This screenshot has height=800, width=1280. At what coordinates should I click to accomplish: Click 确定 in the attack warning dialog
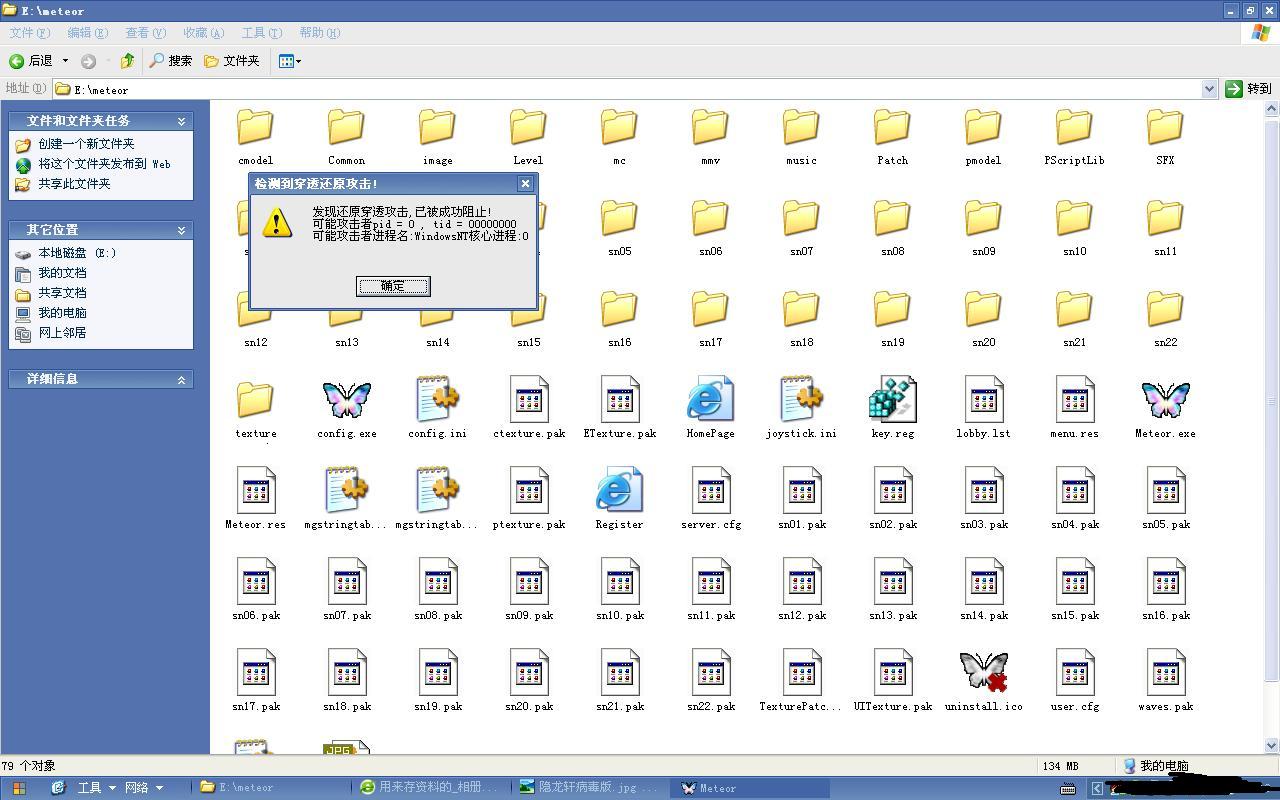pyautogui.click(x=393, y=286)
